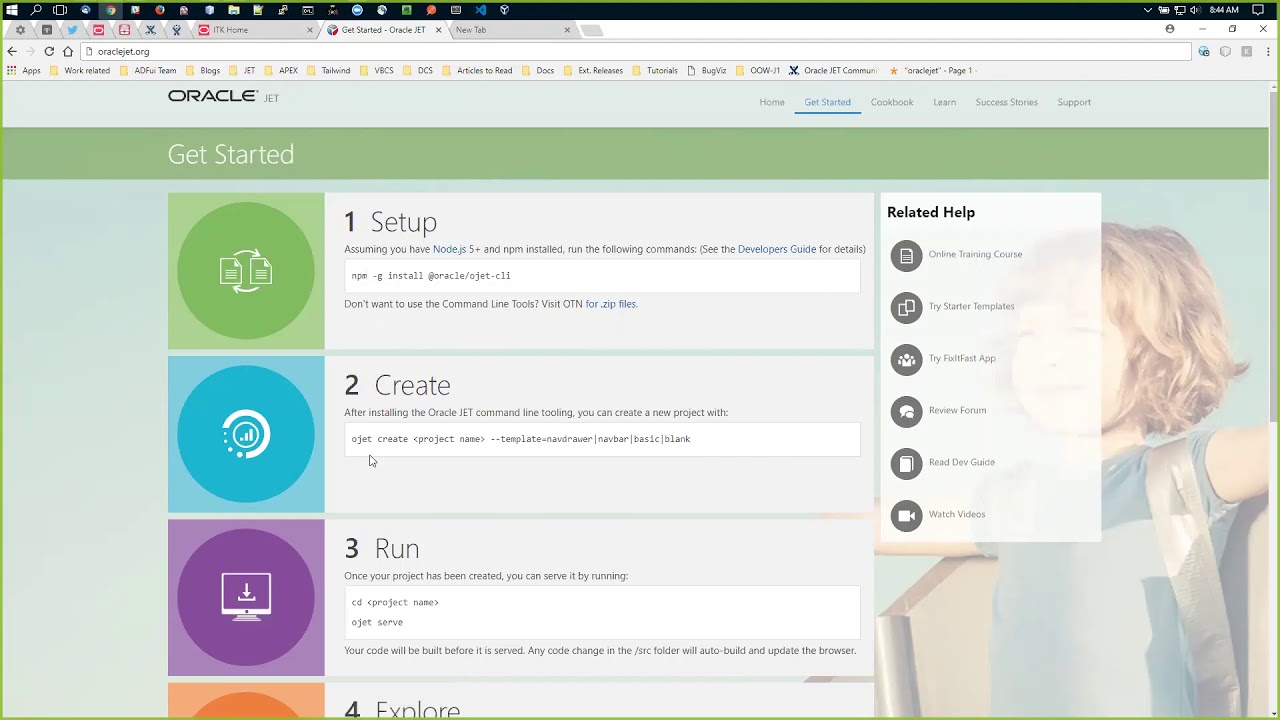Open the APEX bookmarks folder
Screen dimensions: 1280x720
point(280,71)
